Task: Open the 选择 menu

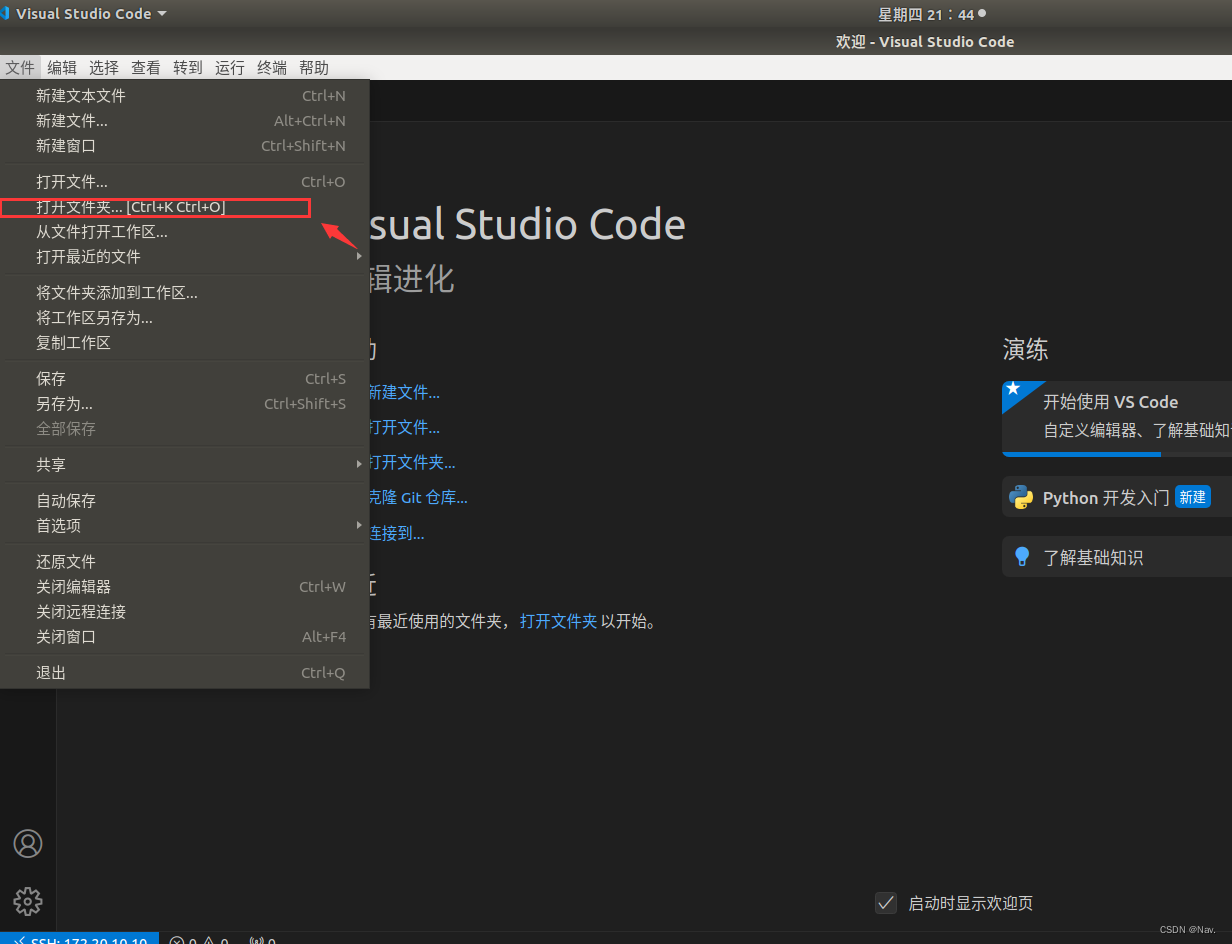Action: point(104,67)
